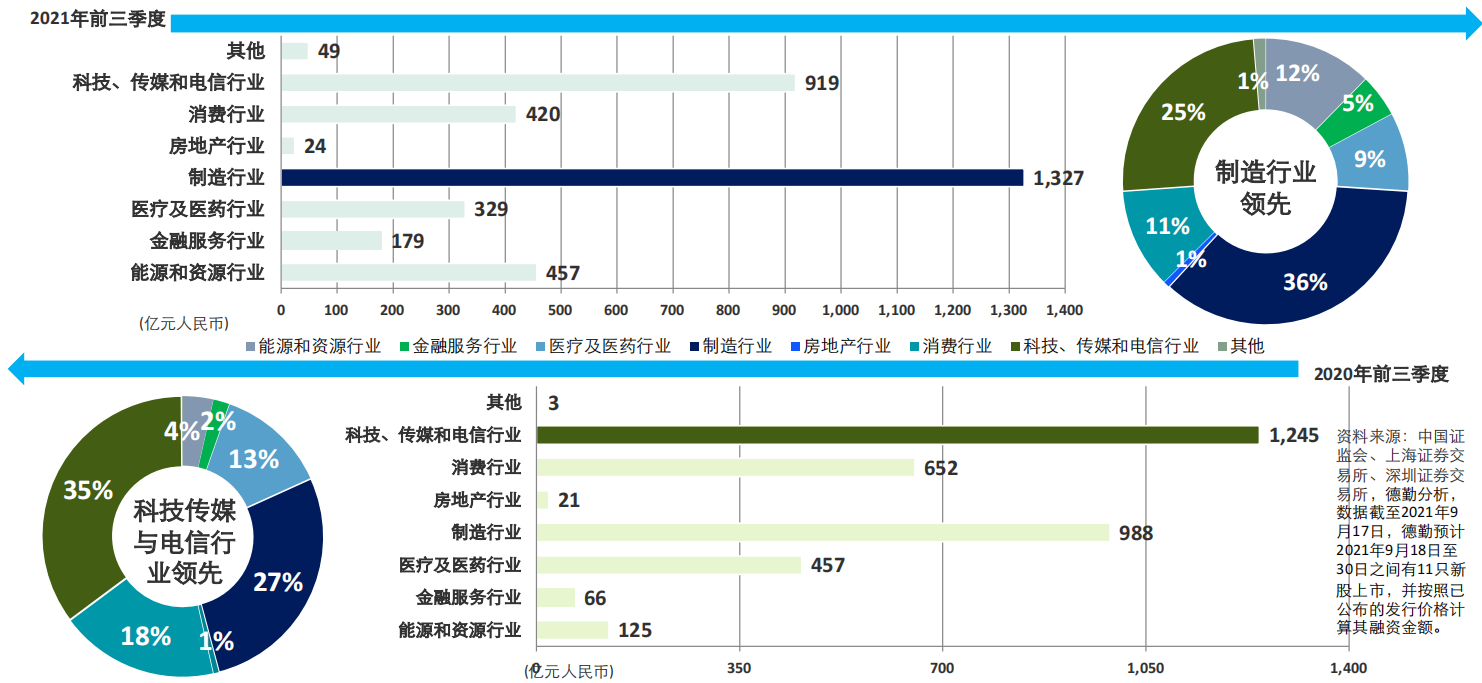Click the 金融服务行业 green legend swatch
Viewport: 1482px width, 683px height.
[x=405, y=347]
